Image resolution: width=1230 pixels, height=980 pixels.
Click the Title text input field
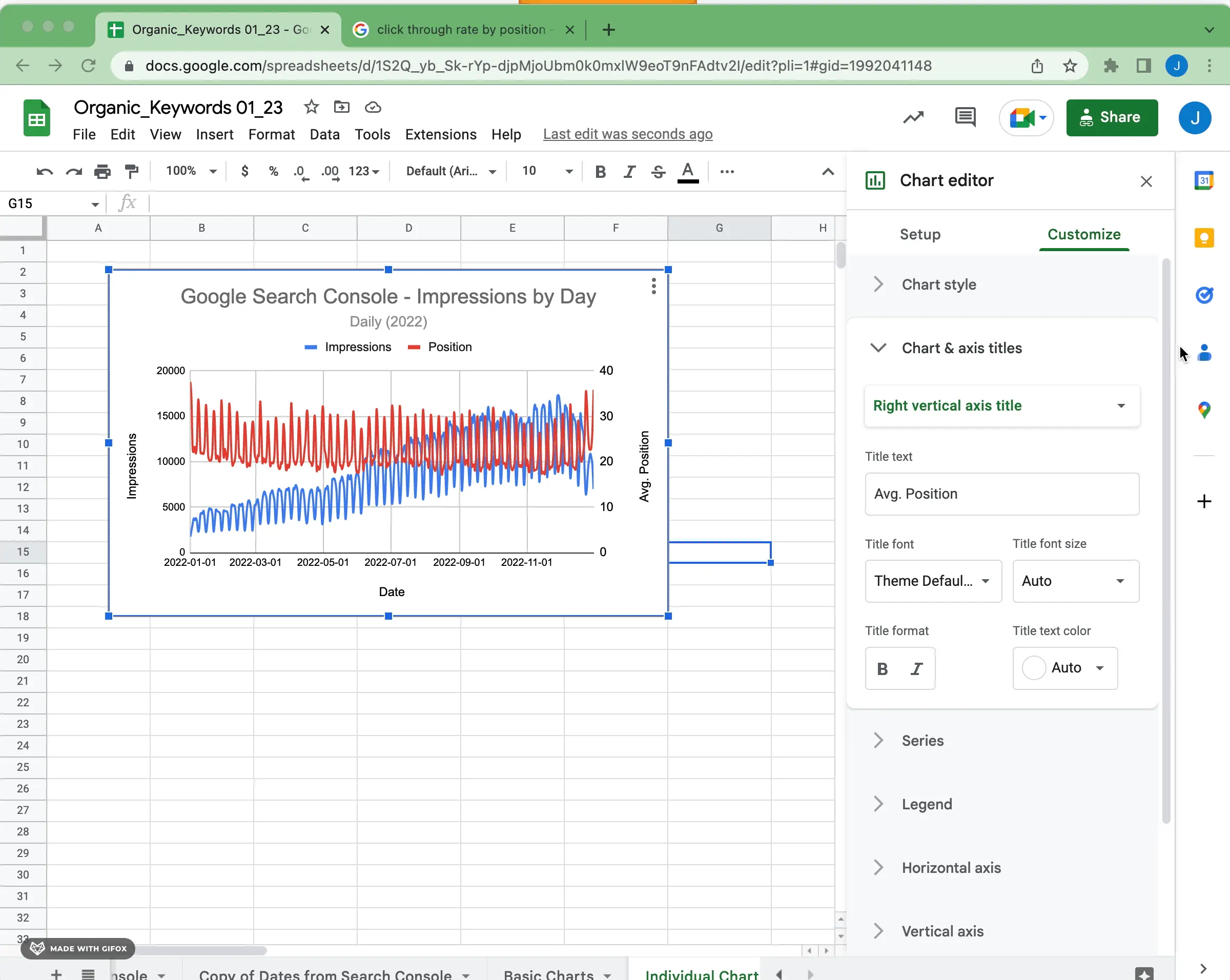(1002, 493)
